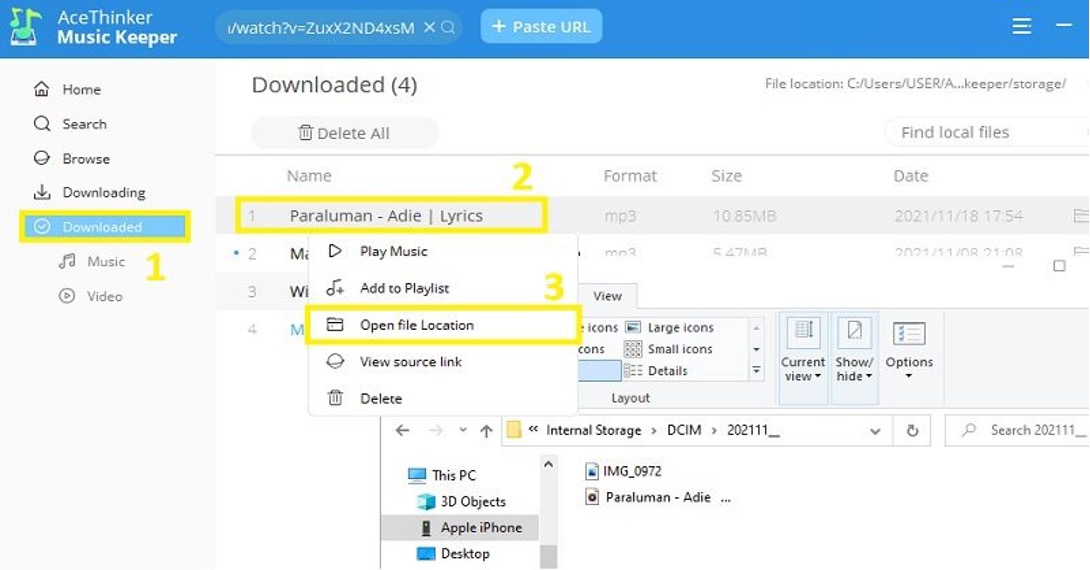Sort by the Date column header
Screen dimensions: 1090x570
point(911,176)
